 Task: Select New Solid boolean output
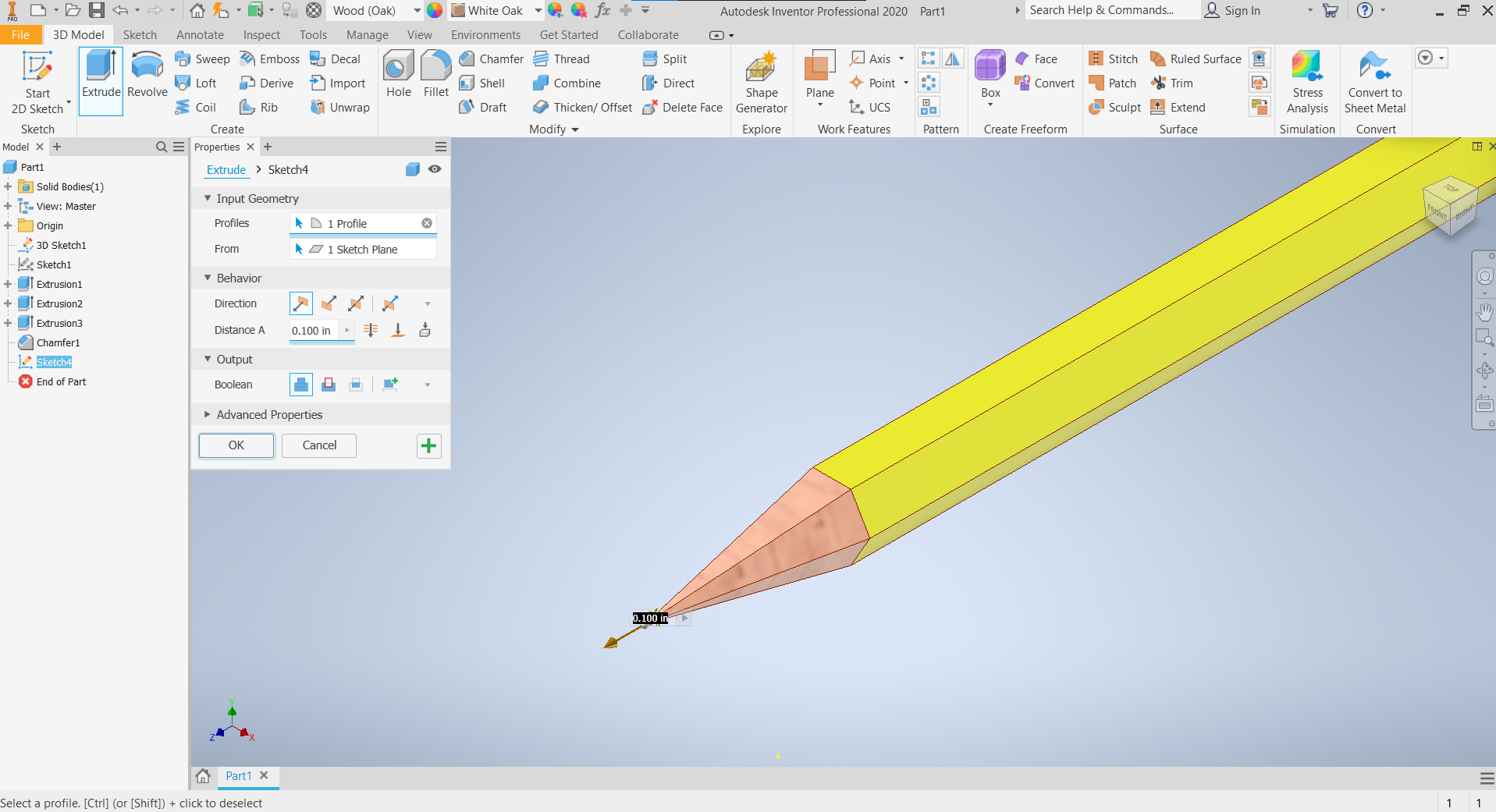390,385
